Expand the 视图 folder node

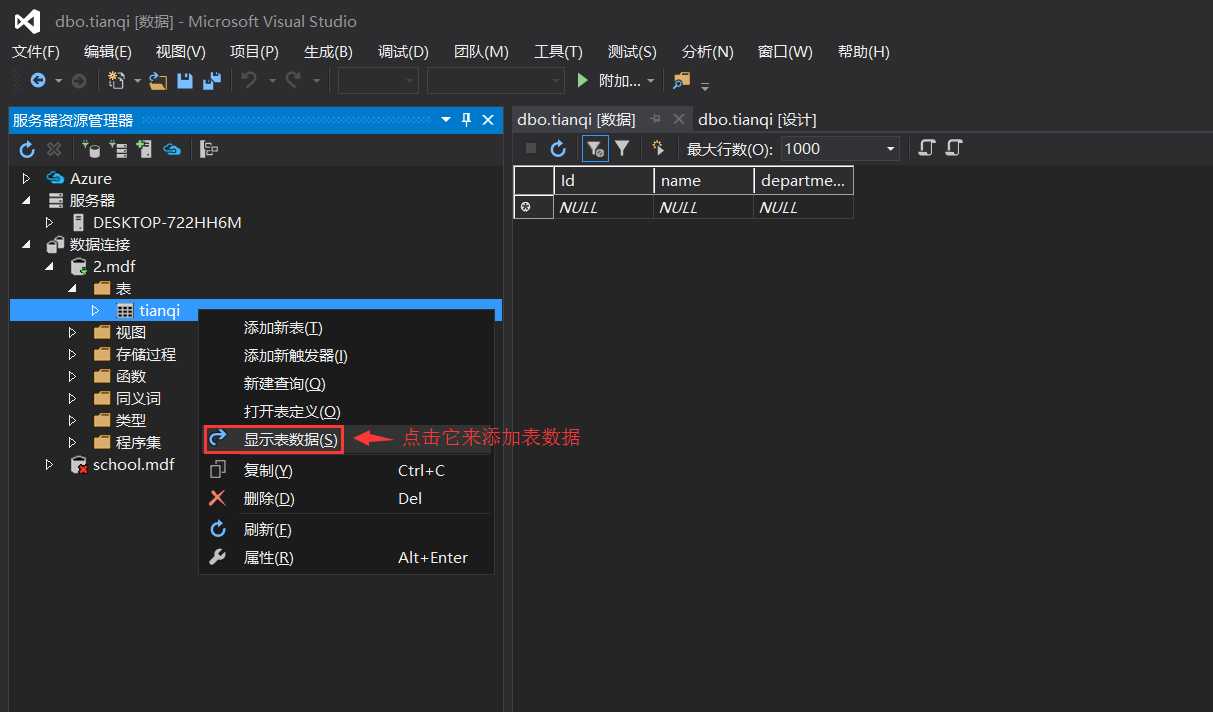click(72, 332)
